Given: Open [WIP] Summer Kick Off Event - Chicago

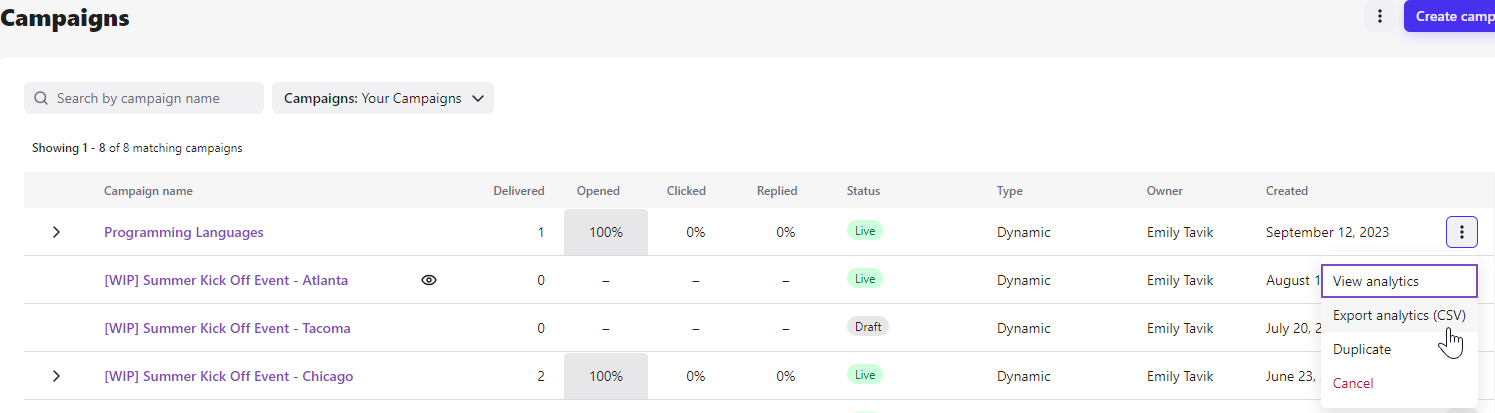Looking at the screenshot, I should (x=228, y=376).
